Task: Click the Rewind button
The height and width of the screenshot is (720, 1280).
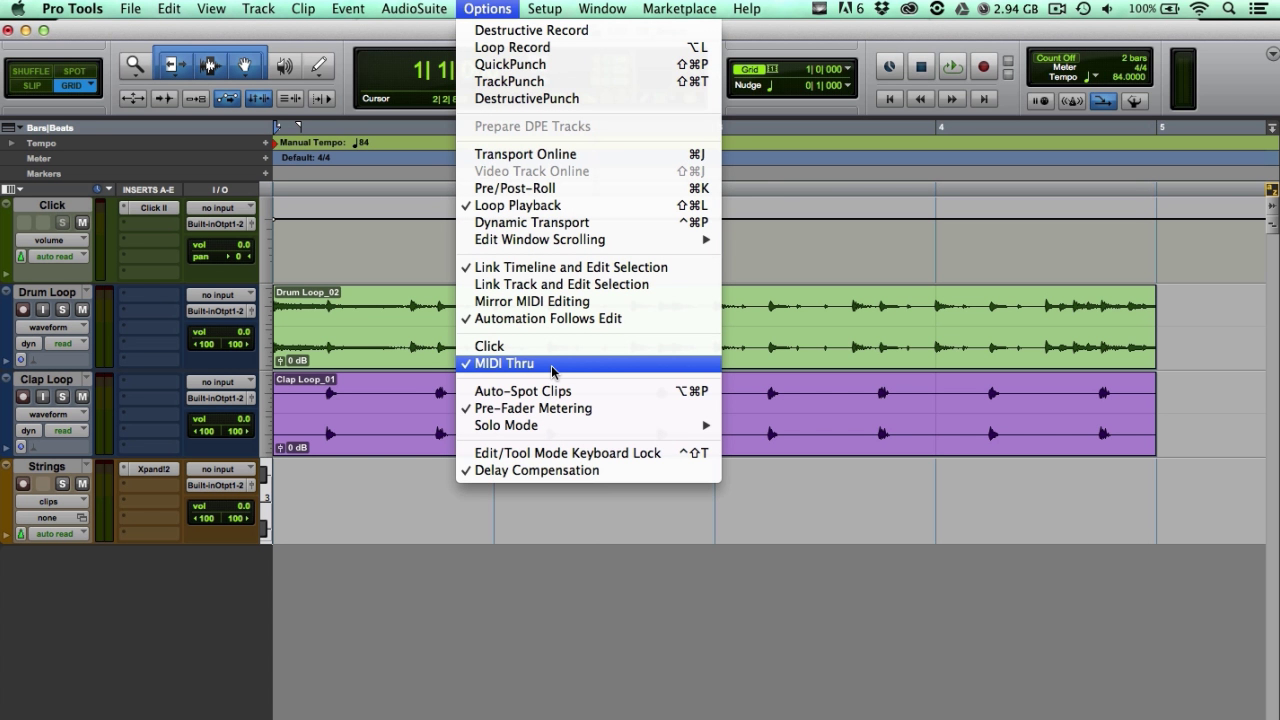Action: [920, 99]
